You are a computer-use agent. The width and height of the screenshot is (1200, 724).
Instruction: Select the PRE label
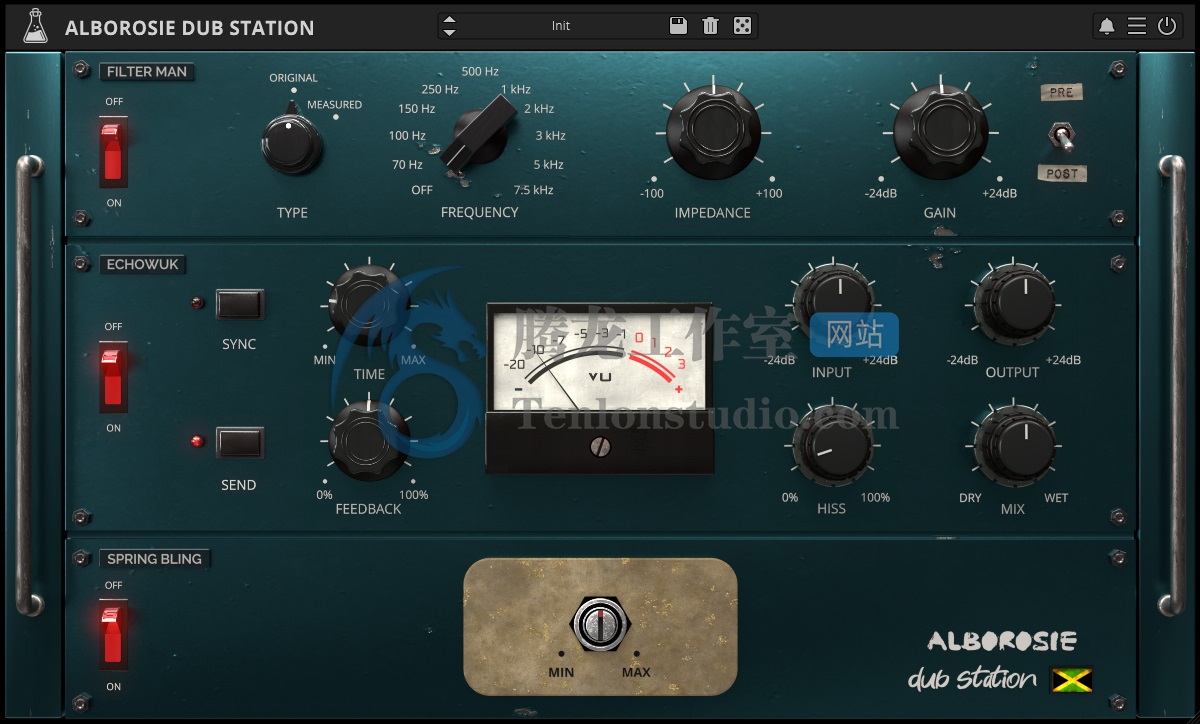[1062, 92]
